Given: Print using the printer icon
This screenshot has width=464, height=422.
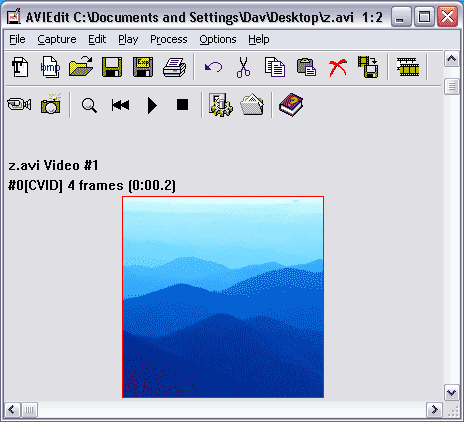Looking at the screenshot, I should click(x=174, y=67).
